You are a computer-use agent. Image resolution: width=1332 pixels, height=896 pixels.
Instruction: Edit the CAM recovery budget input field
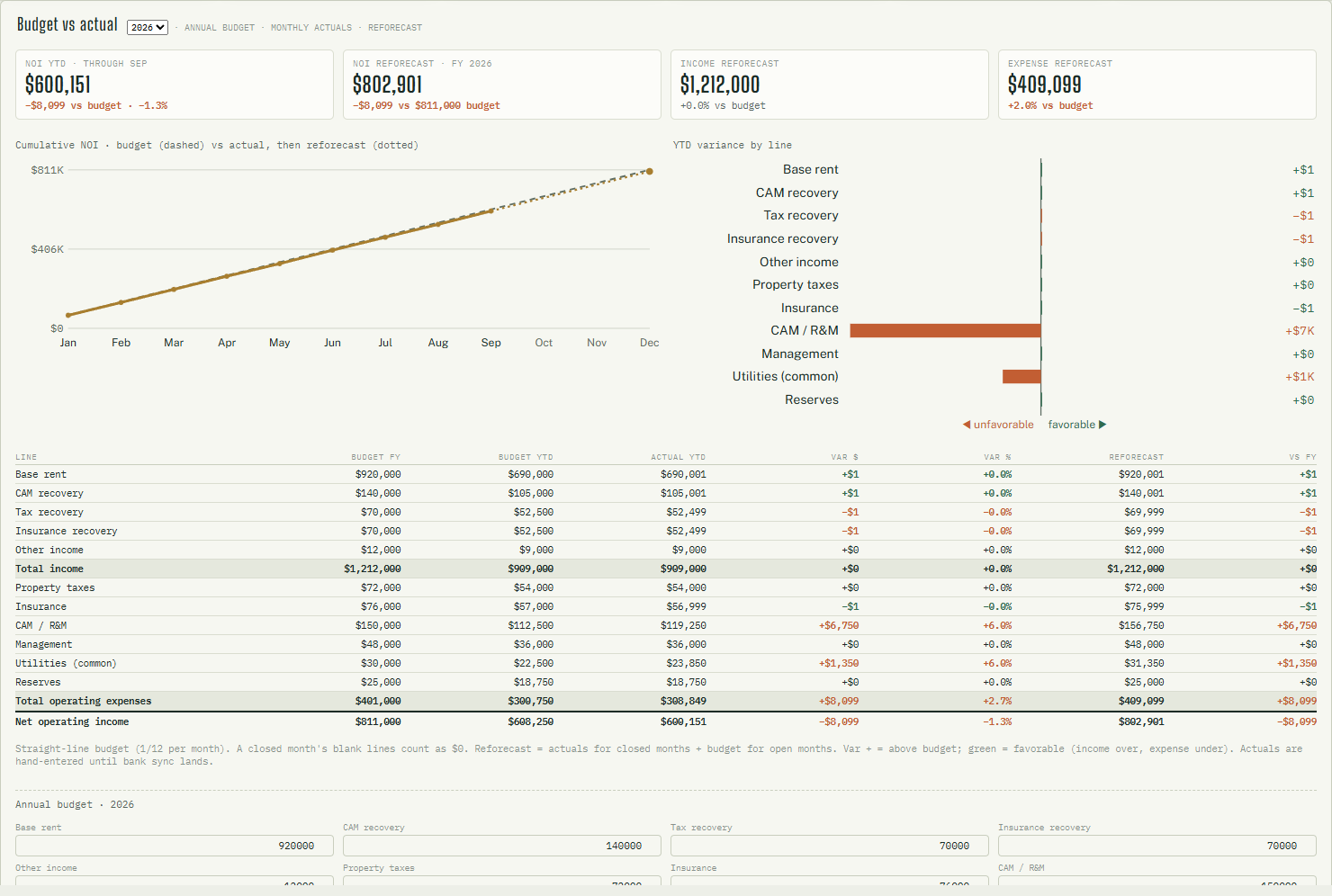click(502, 846)
